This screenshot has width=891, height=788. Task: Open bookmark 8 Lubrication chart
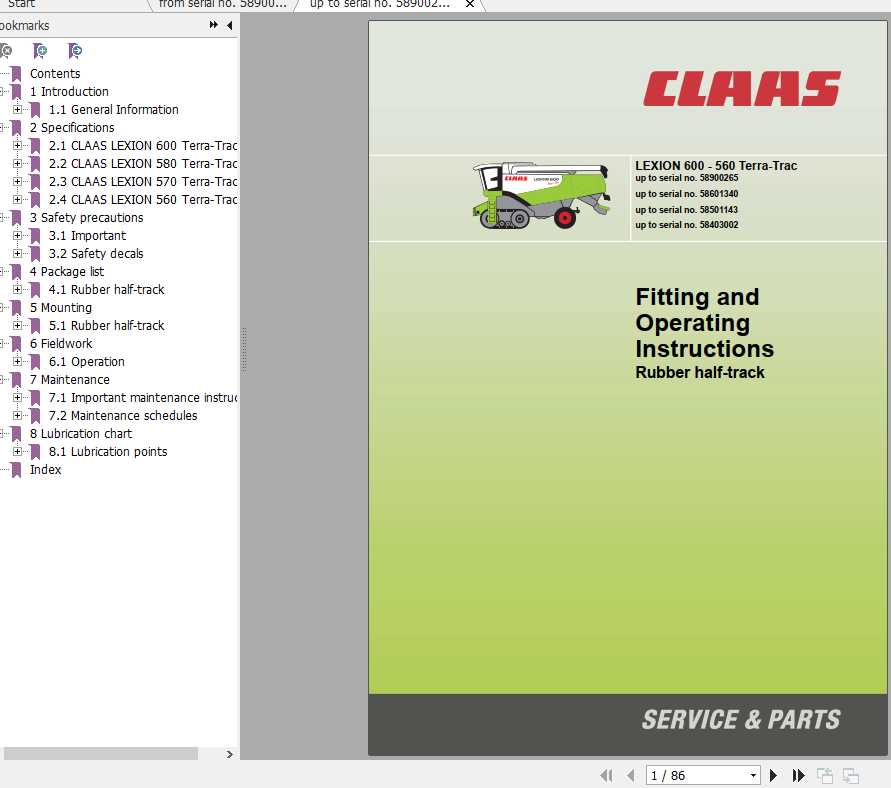[x=79, y=433]
